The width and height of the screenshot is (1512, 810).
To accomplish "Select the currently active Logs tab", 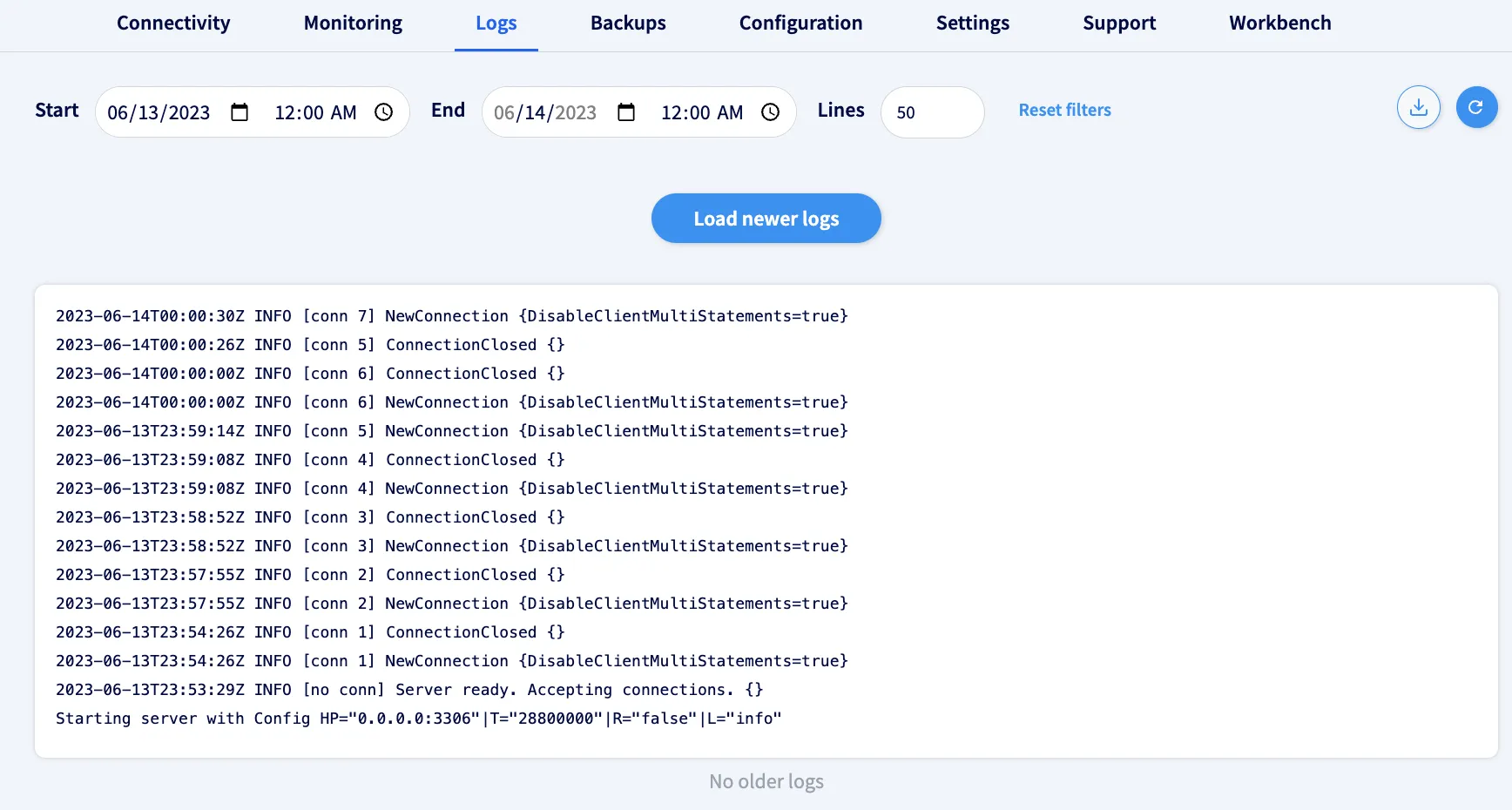I will pyautogui.click(x=496, y=24).
